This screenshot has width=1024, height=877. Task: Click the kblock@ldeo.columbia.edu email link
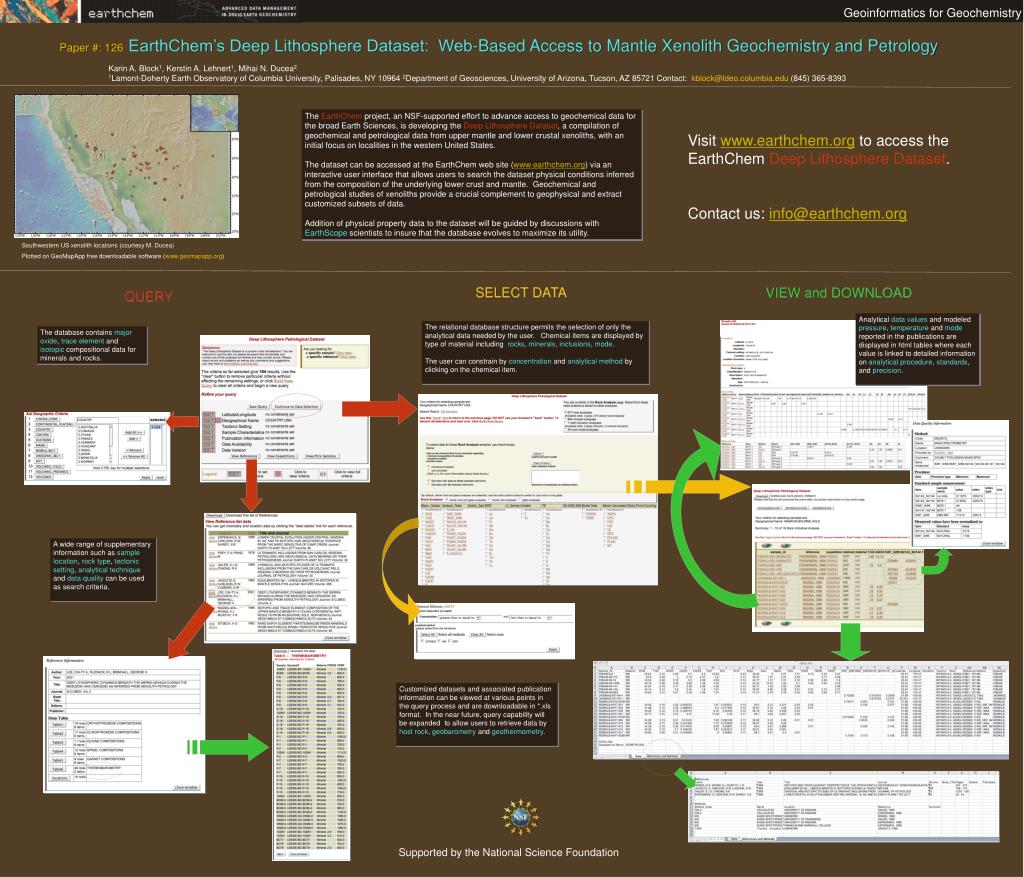coord(739,78)
